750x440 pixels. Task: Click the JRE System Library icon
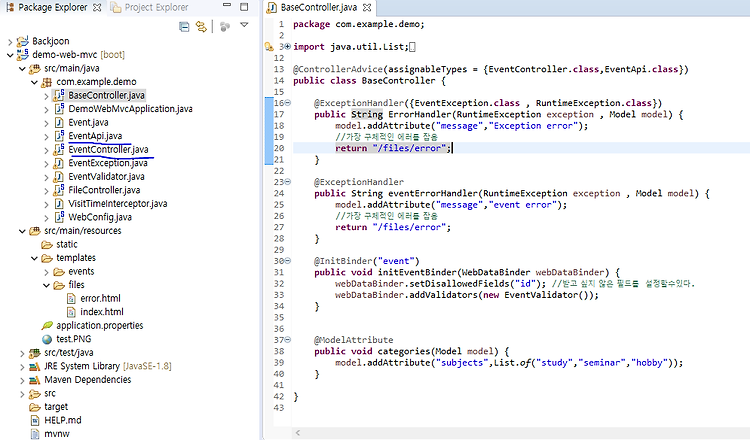coord(34,366)
